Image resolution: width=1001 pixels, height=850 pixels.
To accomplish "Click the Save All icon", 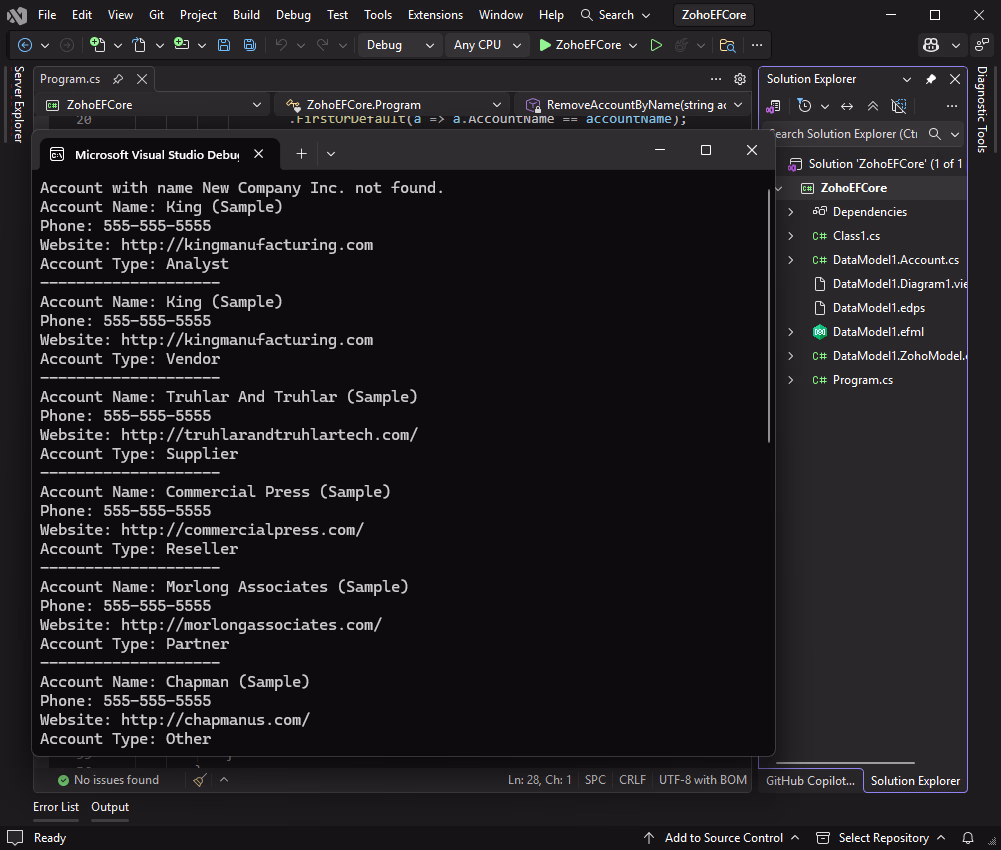I will [249, 45].
